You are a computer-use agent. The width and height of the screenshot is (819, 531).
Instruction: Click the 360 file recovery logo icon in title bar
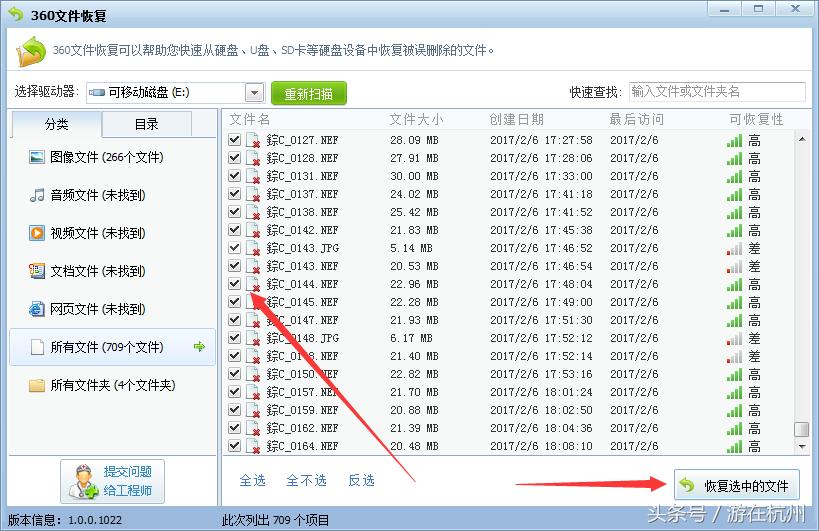click(16, 14)
